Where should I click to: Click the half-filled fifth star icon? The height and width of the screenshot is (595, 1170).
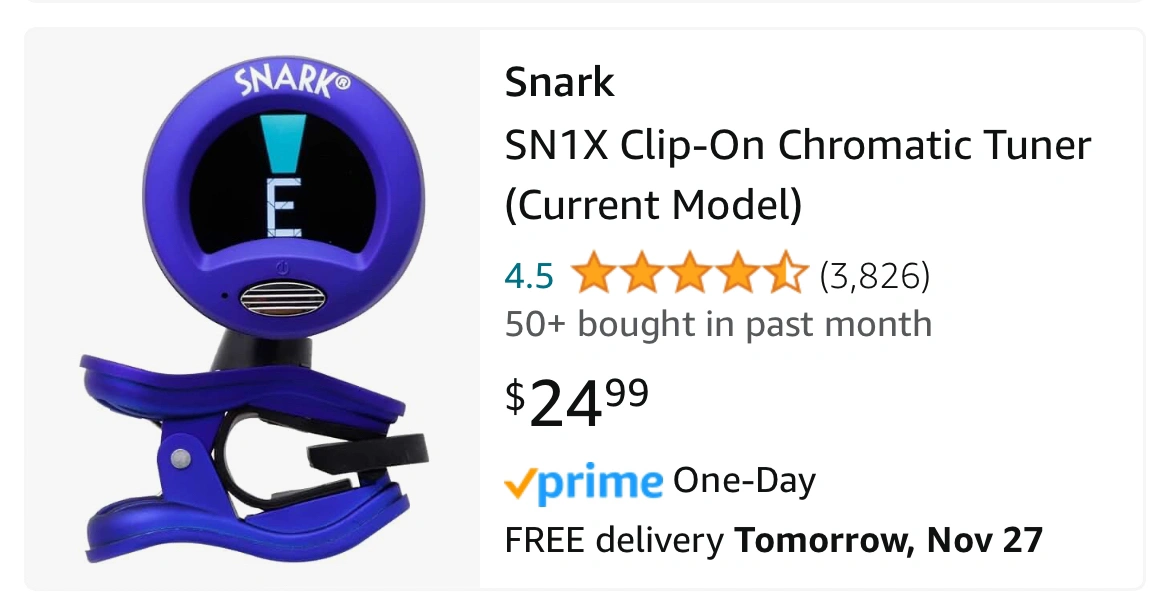click(x=786, y=274)
